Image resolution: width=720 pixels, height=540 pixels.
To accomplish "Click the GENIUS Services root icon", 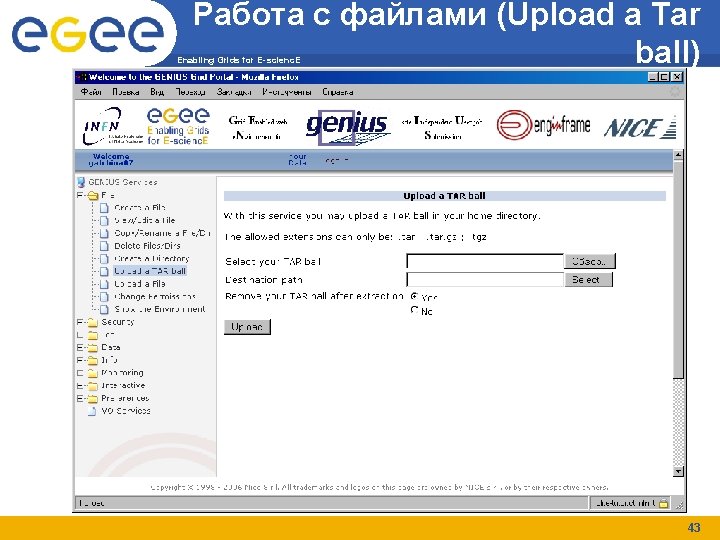I will (x=81, y=183).
